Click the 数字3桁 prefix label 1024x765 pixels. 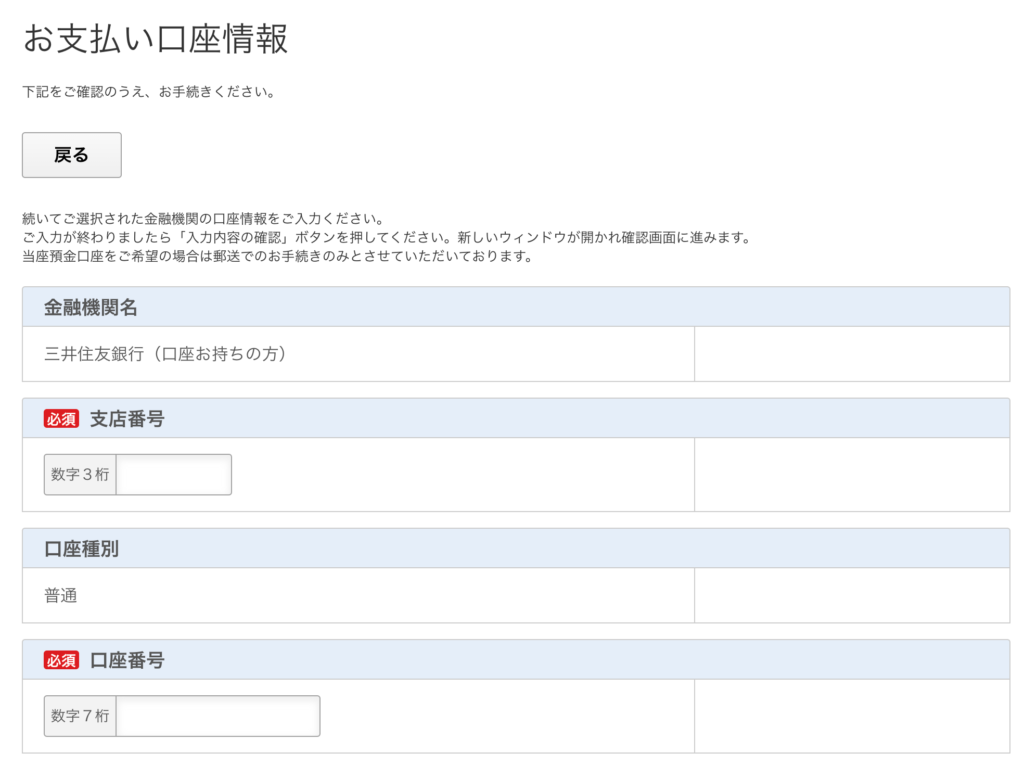[80, 474]
